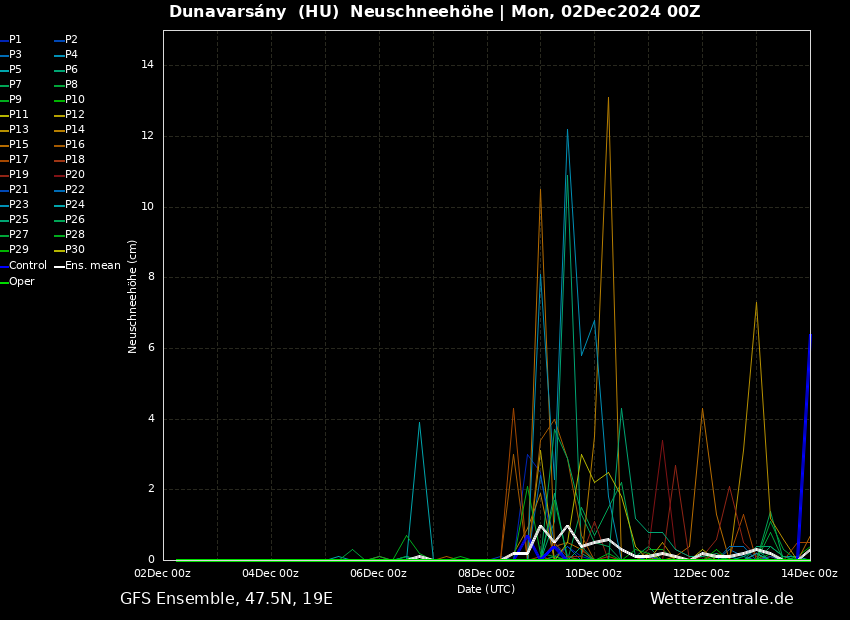
Task: Select the P17 legend entry
Action: pyautogui.click(x=19, y=160)
